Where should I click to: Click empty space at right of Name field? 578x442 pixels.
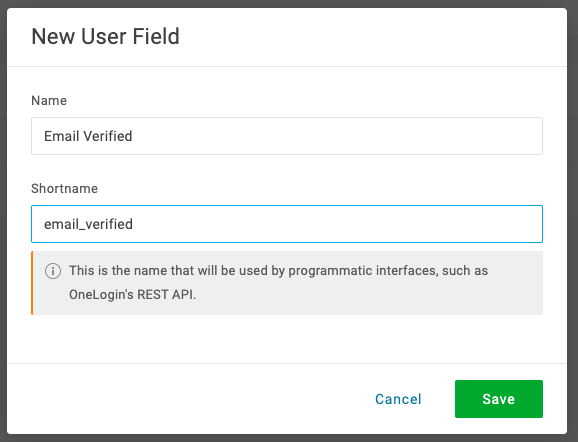[x=369, y=136]
